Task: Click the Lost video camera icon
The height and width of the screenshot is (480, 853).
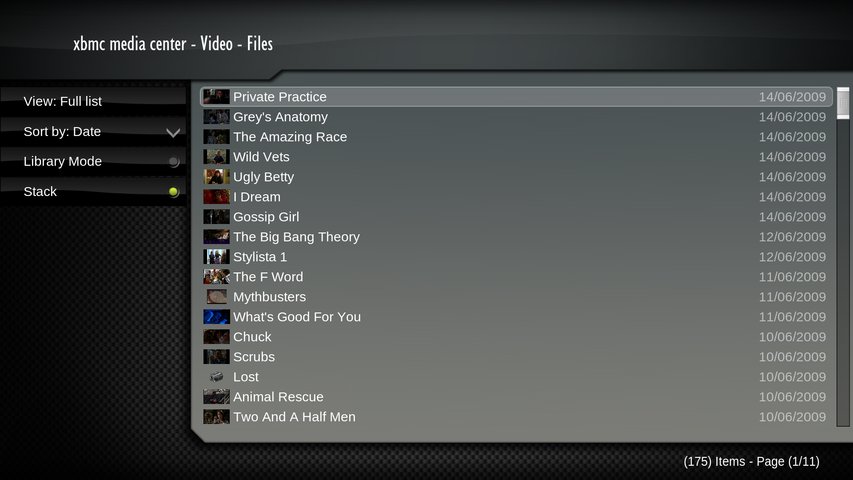Action: point(217,377)
